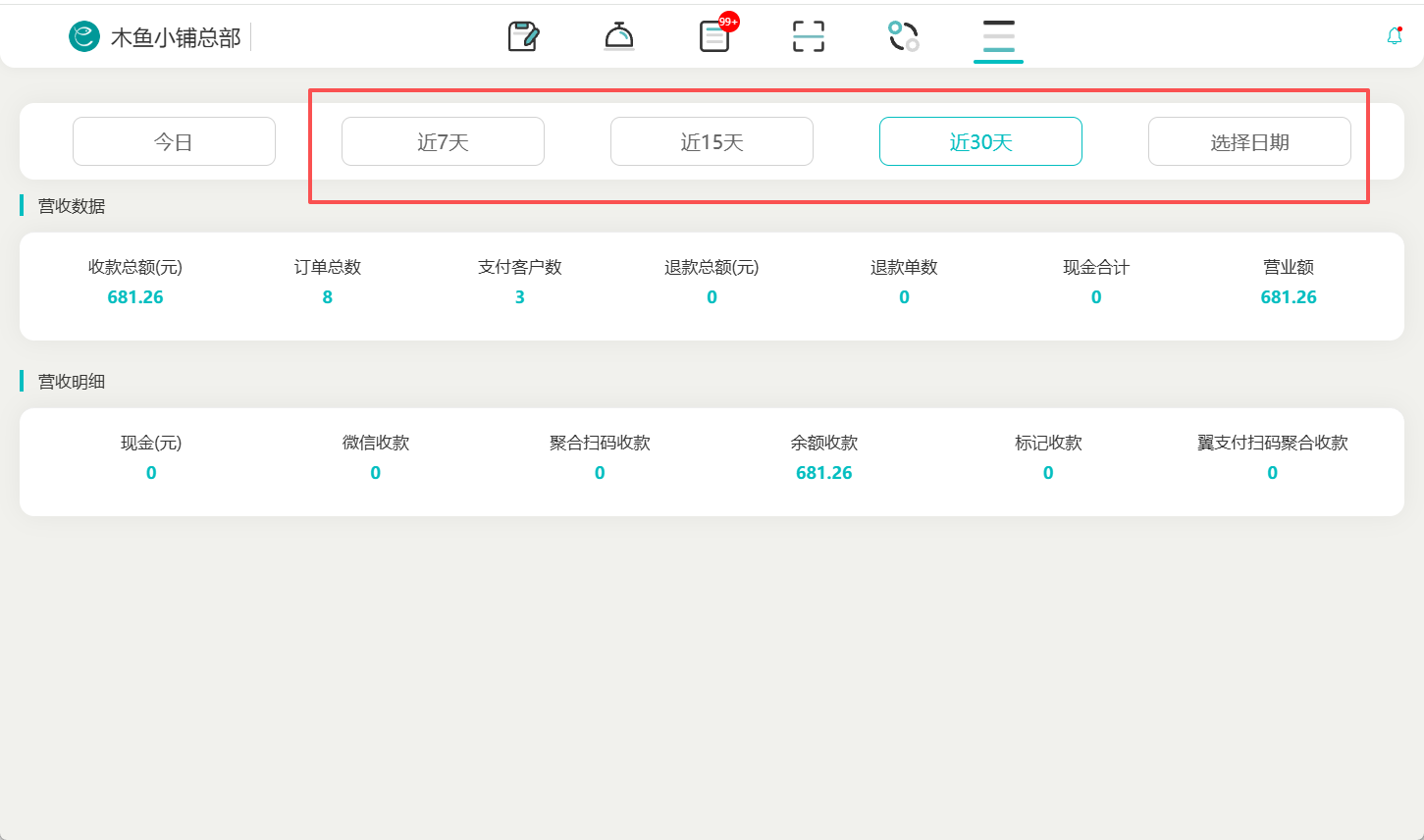
Task: Click the 木鱼小铺总部 store name
Action: 176,37
